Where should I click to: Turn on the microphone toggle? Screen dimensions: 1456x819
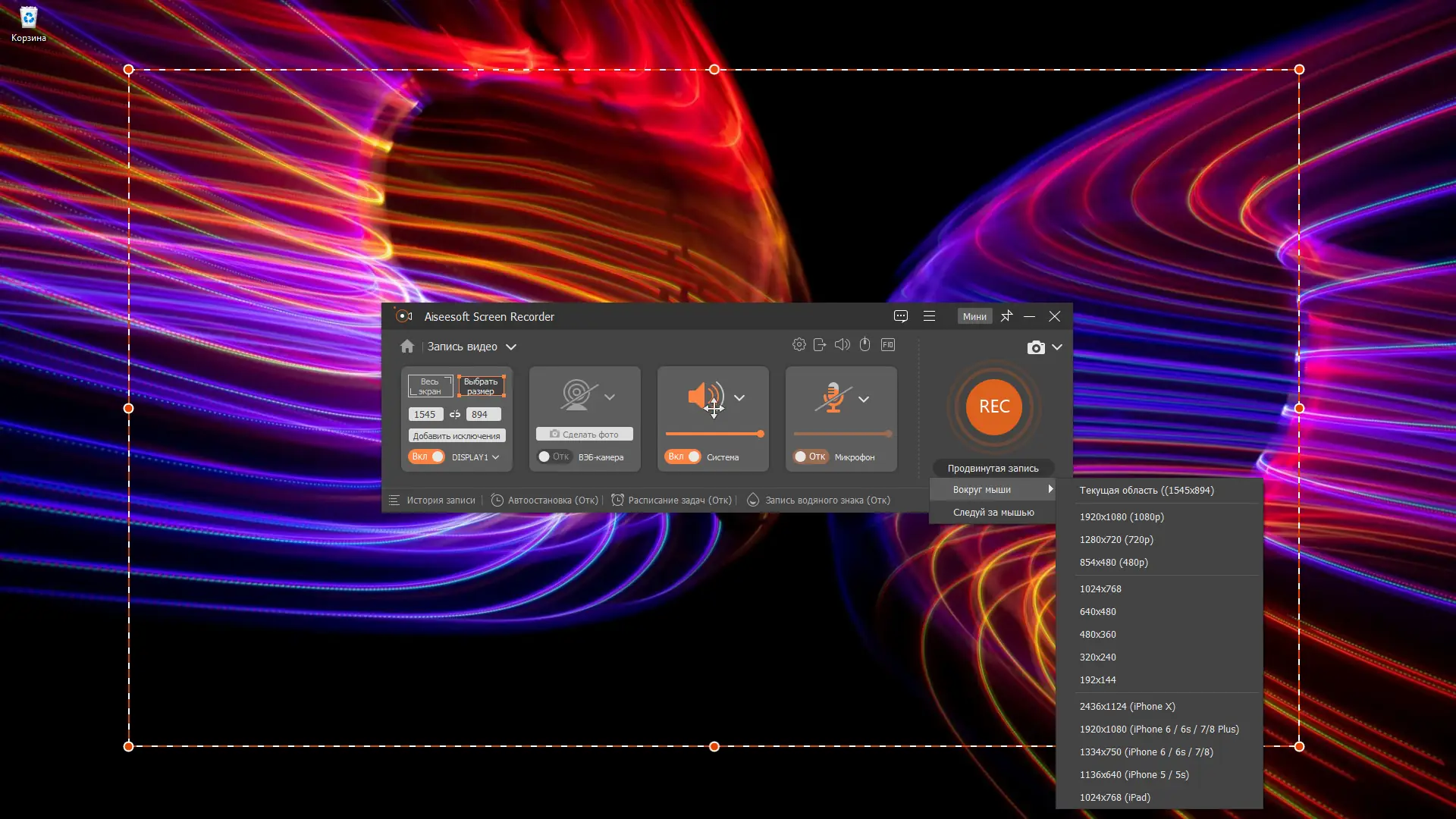810,457
